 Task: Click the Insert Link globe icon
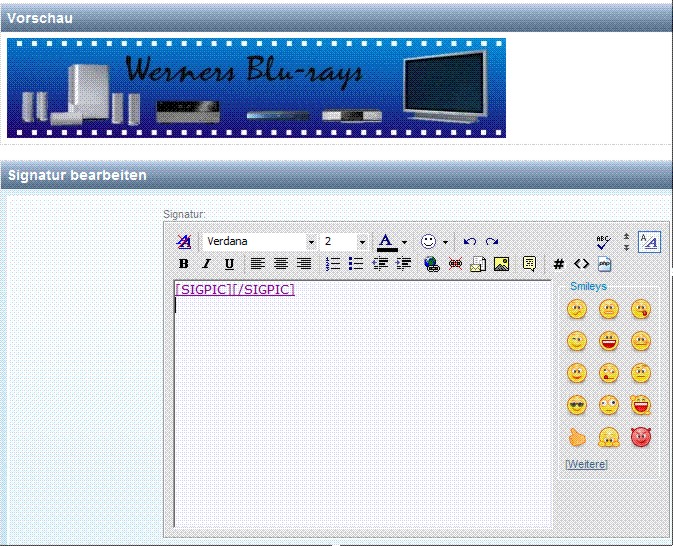pos(431,264)
